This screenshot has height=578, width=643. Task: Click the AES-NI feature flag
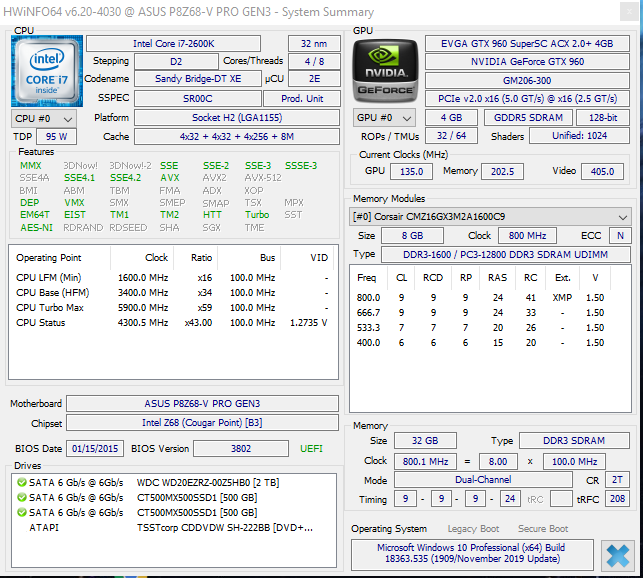36,228
